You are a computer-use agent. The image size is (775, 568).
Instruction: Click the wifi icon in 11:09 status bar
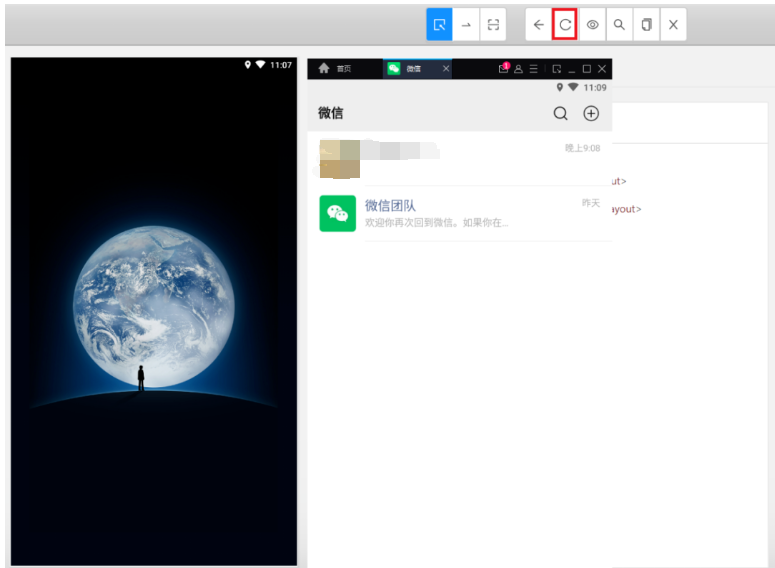(x=573, y=87)
